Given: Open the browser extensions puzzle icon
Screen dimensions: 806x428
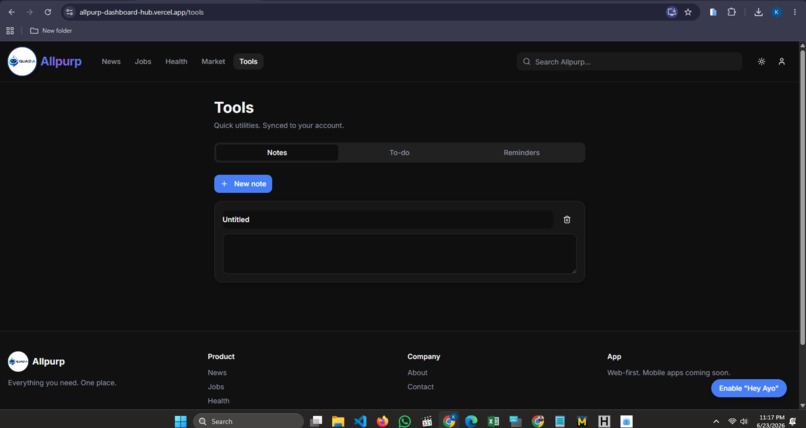Looking at the screenshot, I should pyautogui.click(x=731, y=12).
